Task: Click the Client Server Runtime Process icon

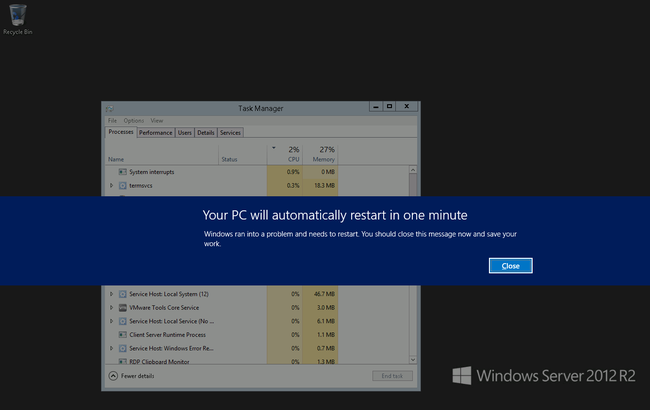Action: coord(122,335)
